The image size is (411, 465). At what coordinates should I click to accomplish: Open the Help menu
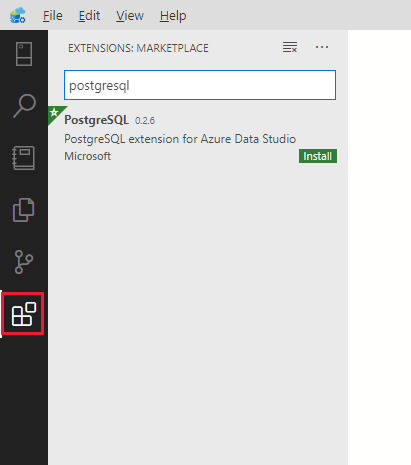[173, 16]
